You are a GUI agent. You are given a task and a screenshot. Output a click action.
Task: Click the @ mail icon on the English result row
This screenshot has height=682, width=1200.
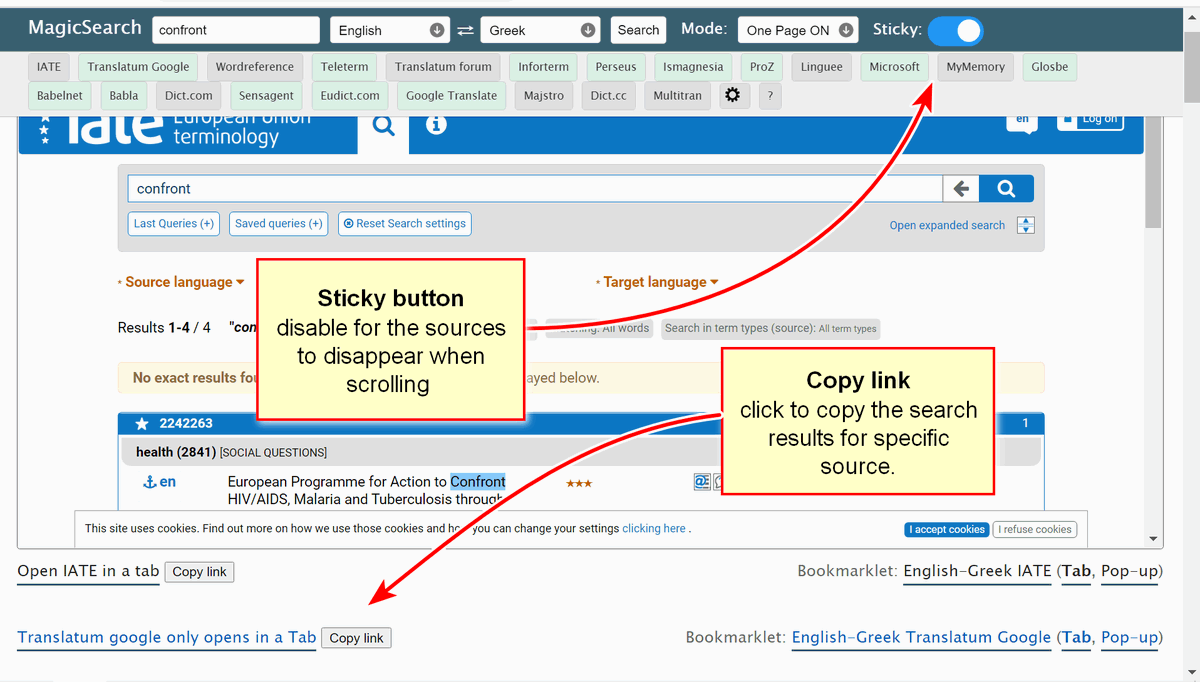(x=701, y=481)
